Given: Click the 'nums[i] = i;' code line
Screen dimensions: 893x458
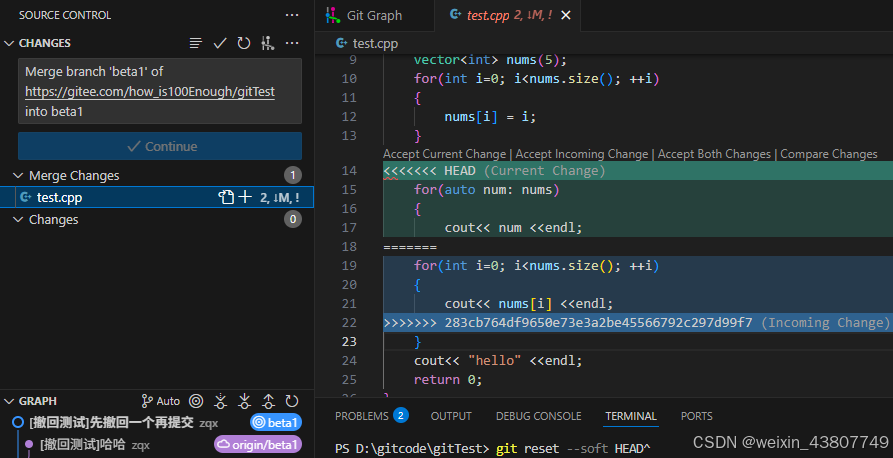Looking at the screenshot, I should (x=490, y=117).
